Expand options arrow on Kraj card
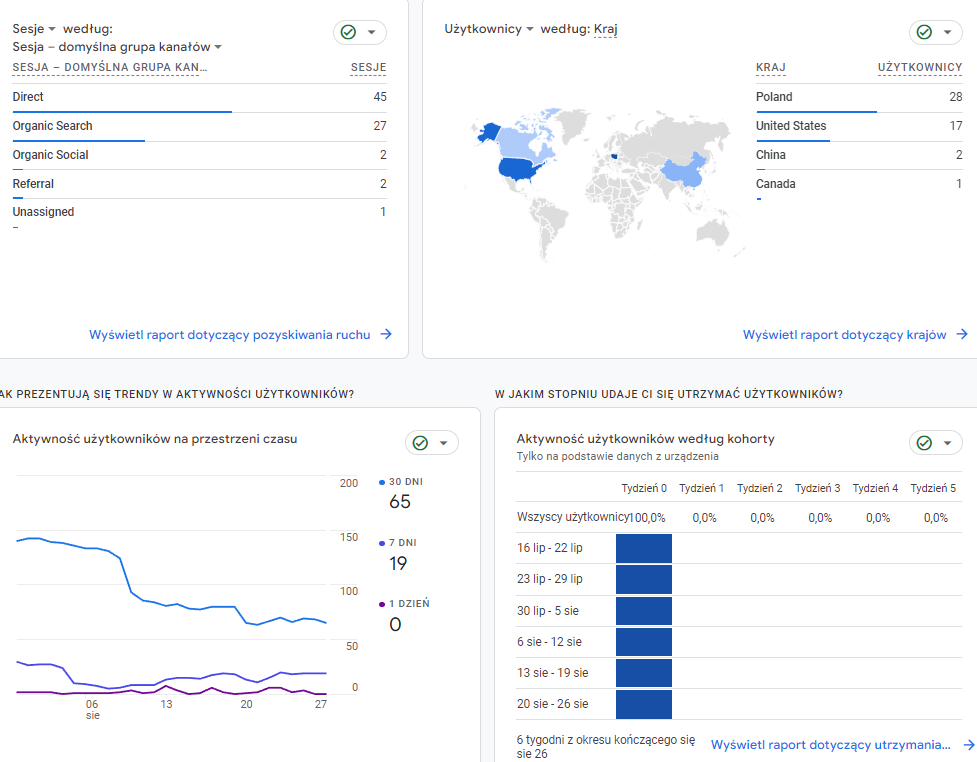This screenshot has width=977, height=762. (947, 32)
